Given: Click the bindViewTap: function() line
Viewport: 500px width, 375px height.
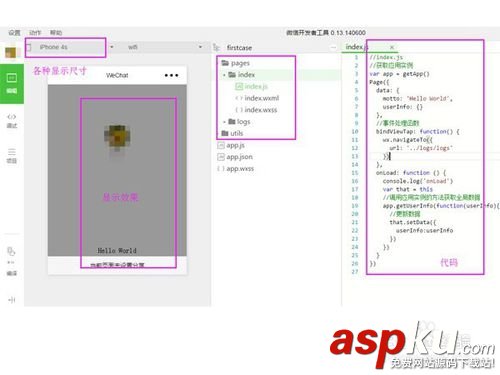Looking at the screenshot, I should [418, 132].
